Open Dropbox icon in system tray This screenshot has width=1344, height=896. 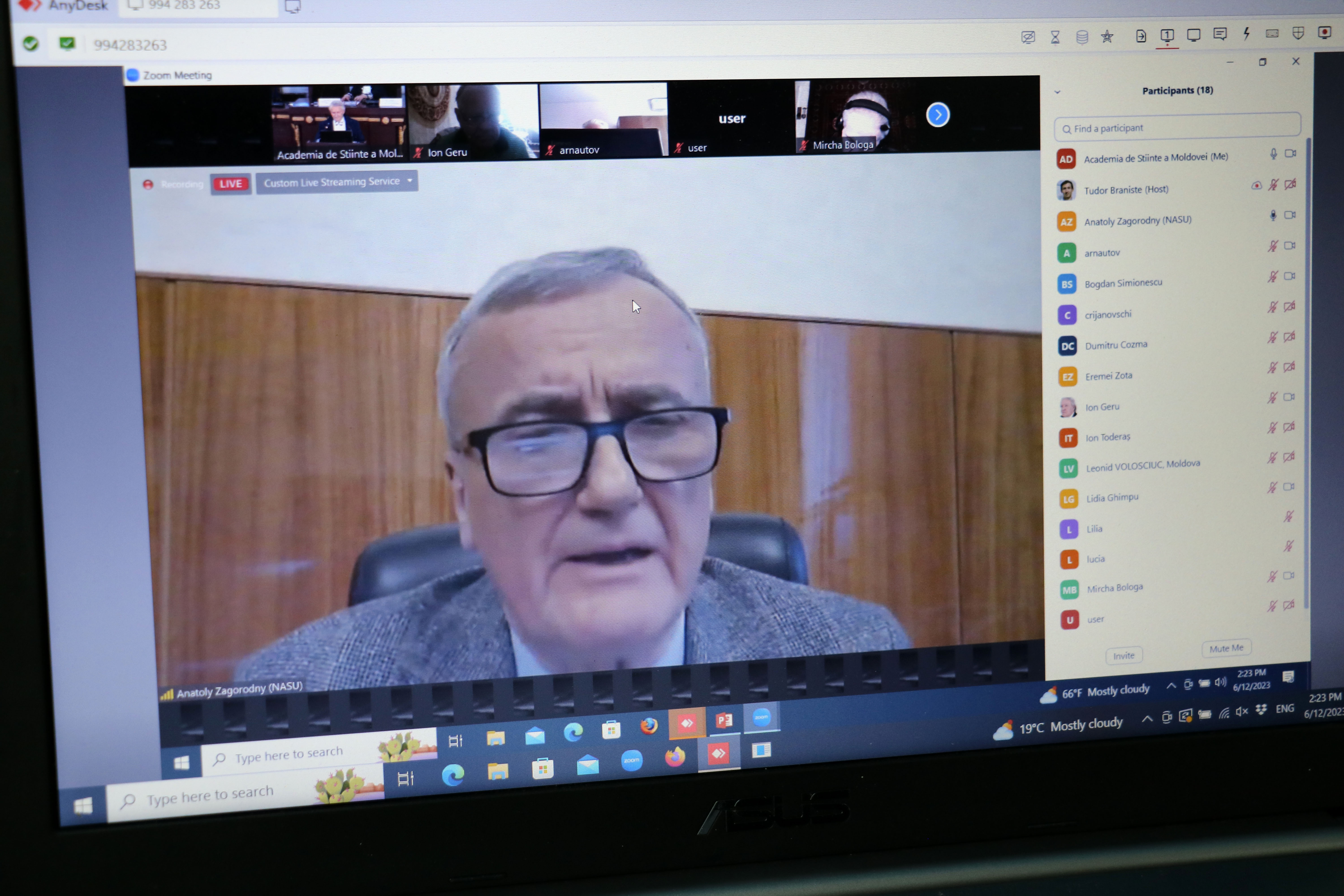tap(1261, 710)
